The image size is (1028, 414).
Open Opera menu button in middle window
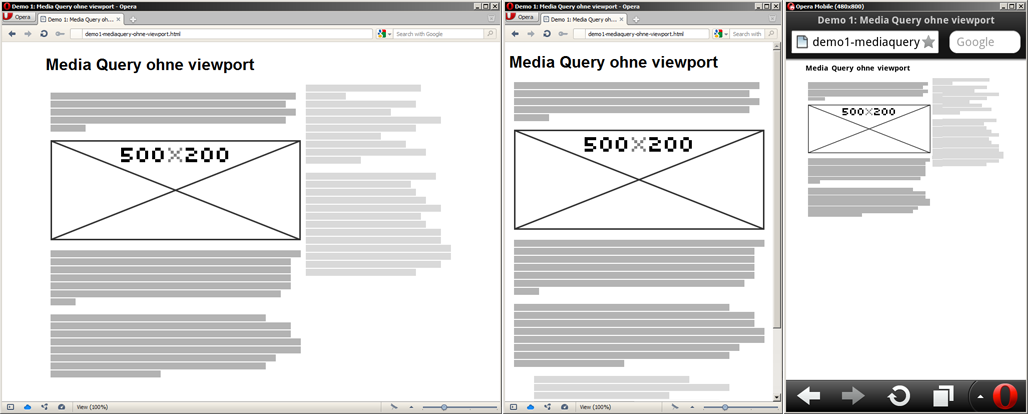click(522, 18)
